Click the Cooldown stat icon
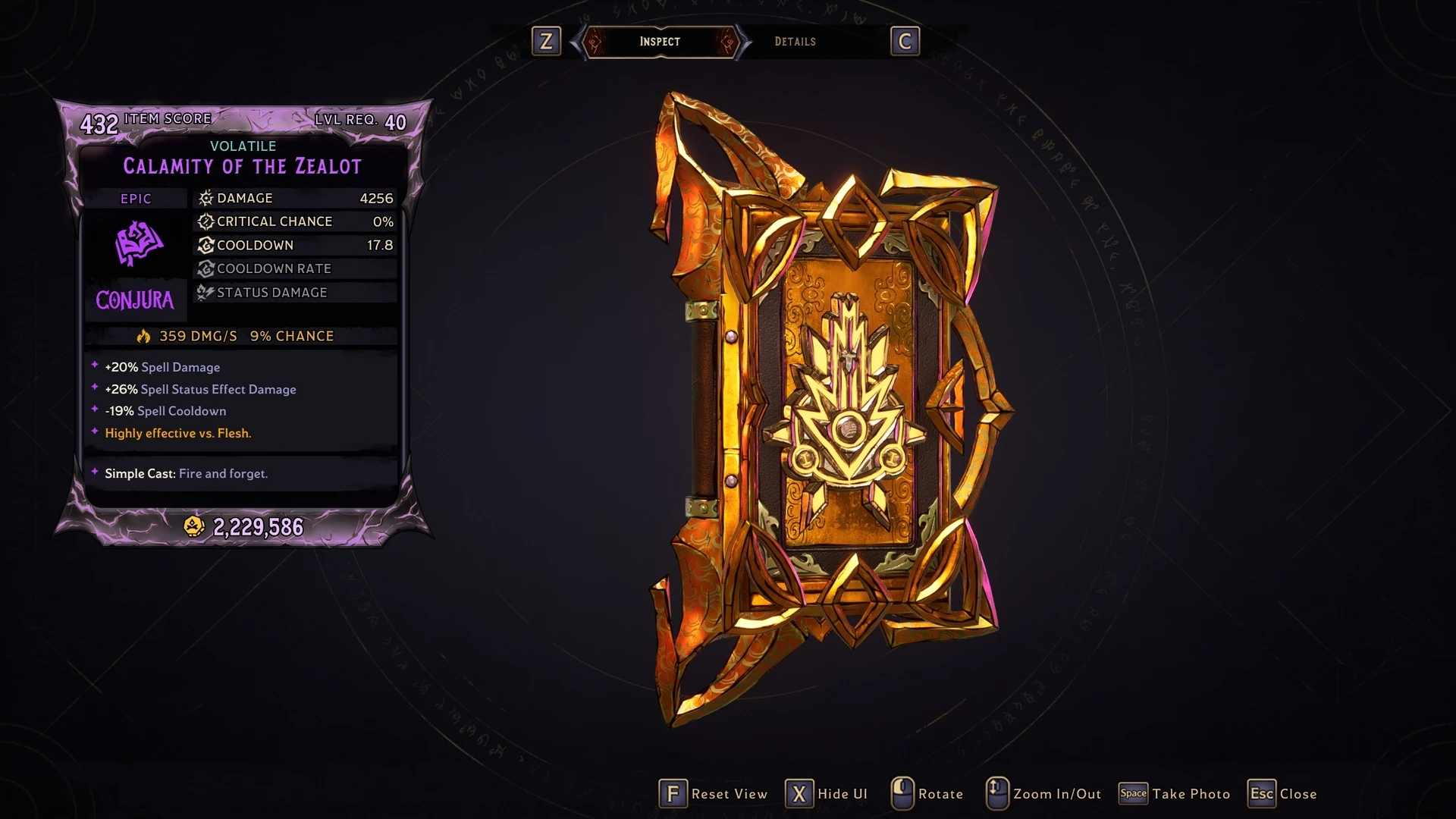1456x819 pixels. tap(206, 245)
